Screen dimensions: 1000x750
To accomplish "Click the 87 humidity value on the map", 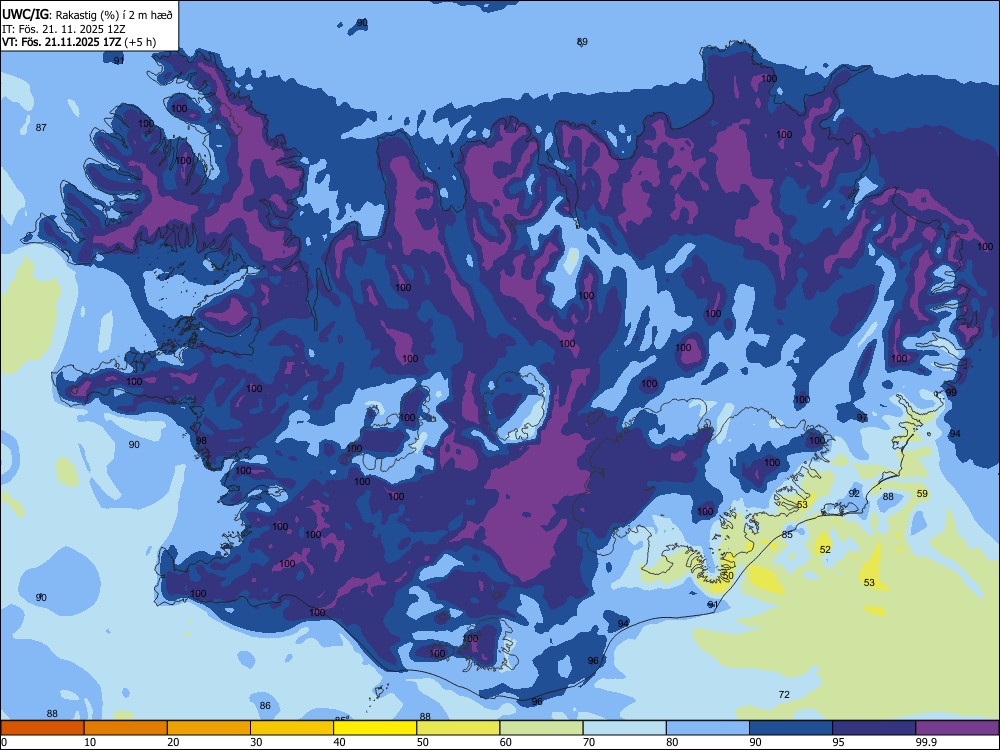I will pyautogui.click(x=41, y=128).
